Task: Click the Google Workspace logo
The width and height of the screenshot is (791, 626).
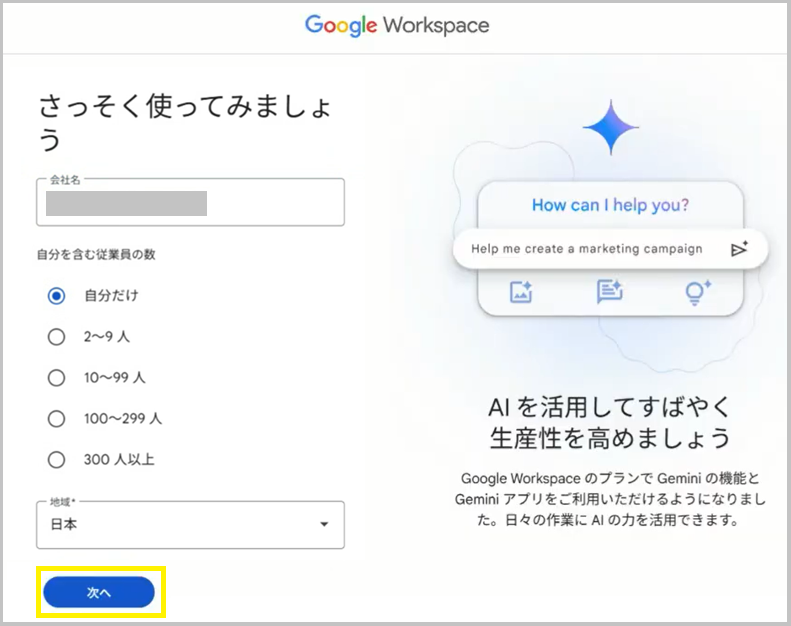Action: coord(397,25)
